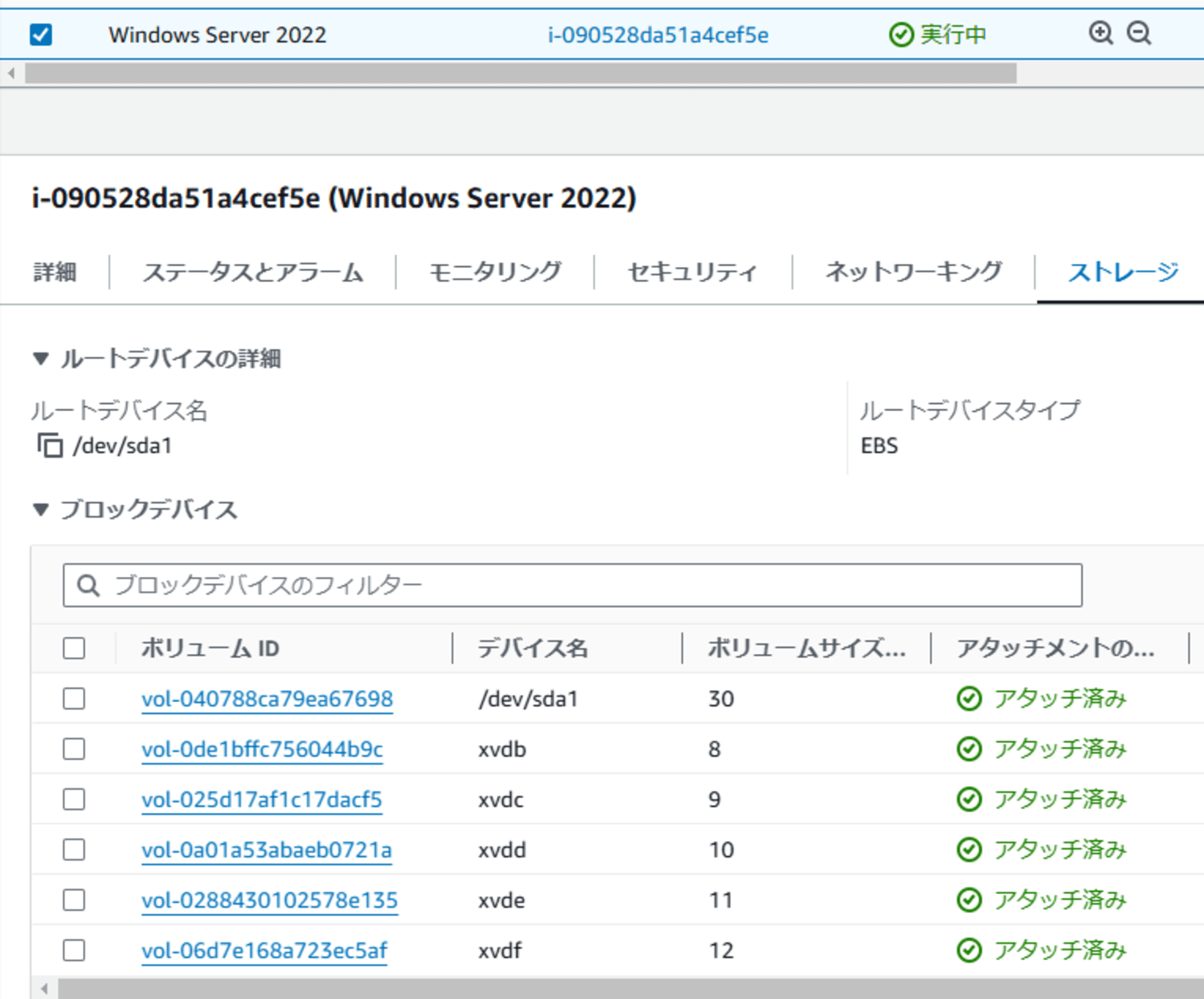Open volume vol-06d7e168a723ec5af
This screenshot has width=1204, height=999.
pos(264,950)
